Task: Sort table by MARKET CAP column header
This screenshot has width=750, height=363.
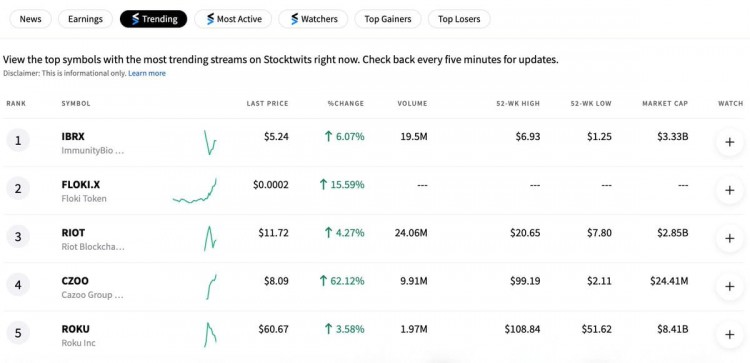Action: [x=665, y=103]
